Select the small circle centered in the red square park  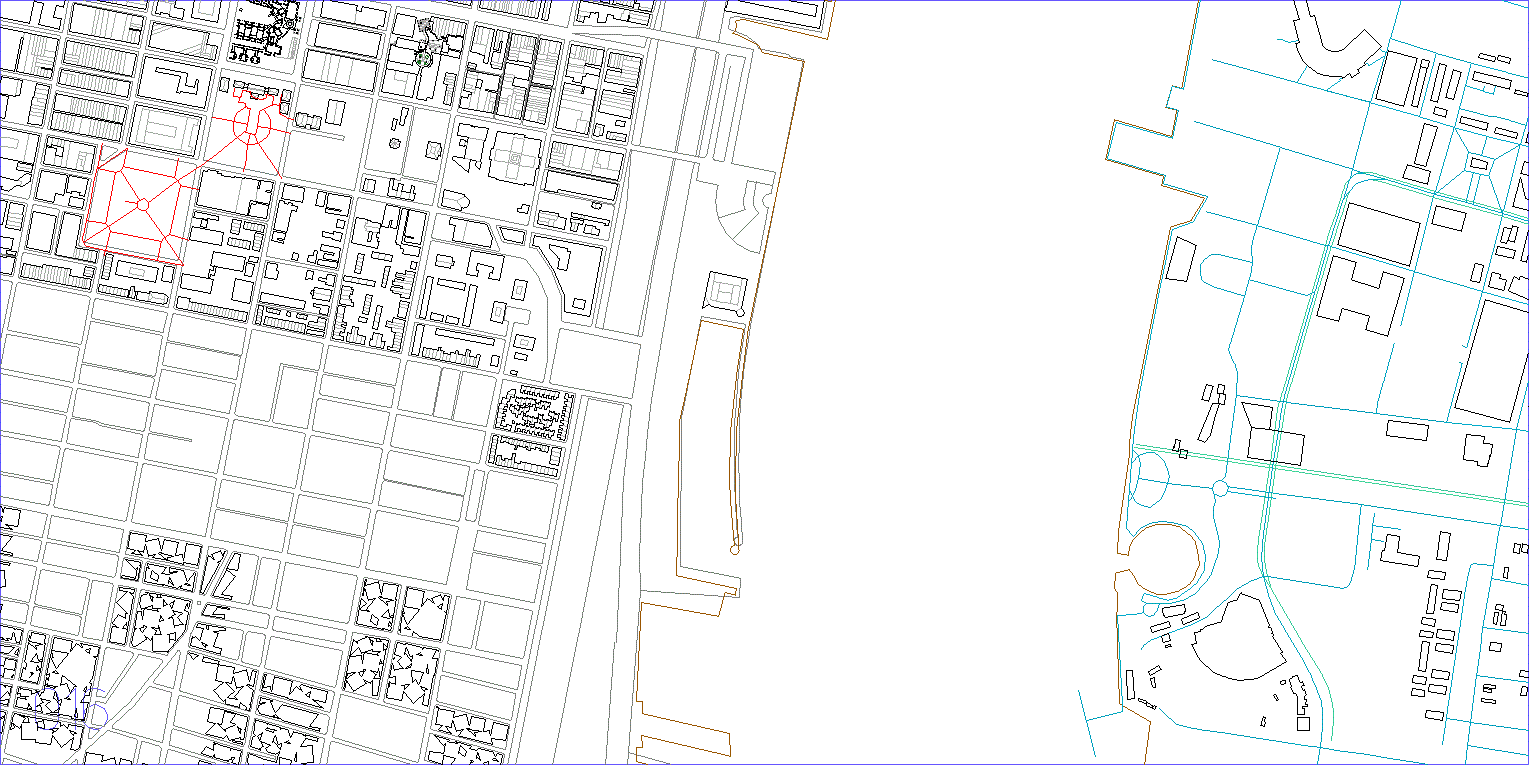click(x=143, y=204)
